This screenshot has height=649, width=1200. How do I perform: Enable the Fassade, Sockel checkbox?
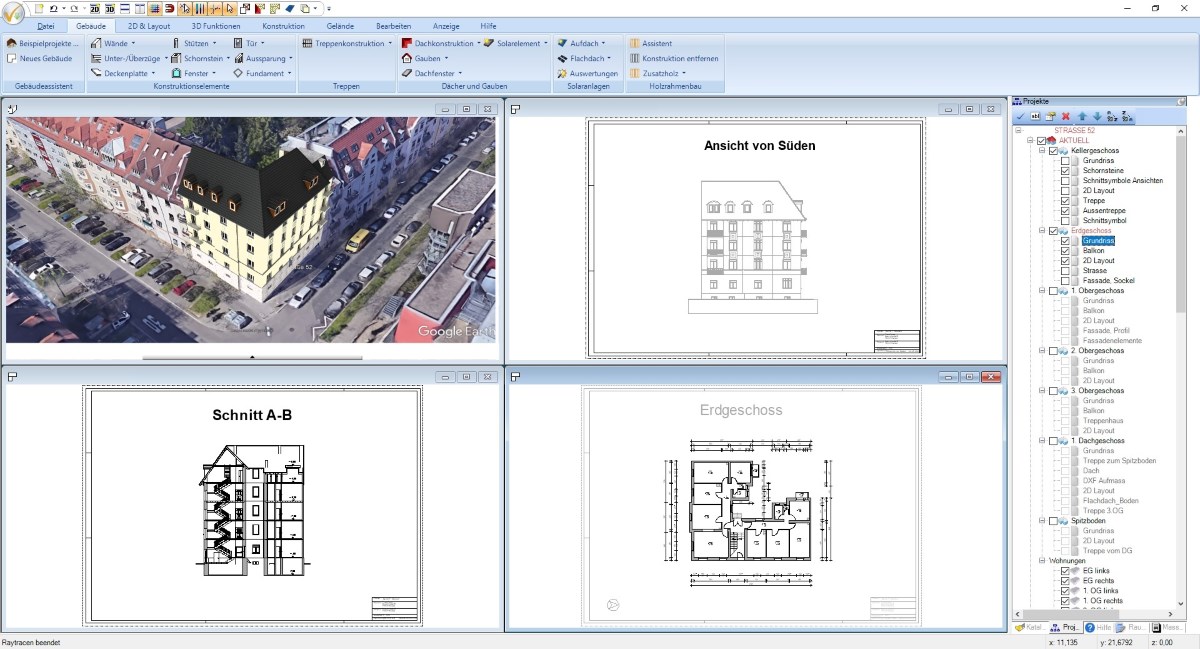coord(1065,281)
